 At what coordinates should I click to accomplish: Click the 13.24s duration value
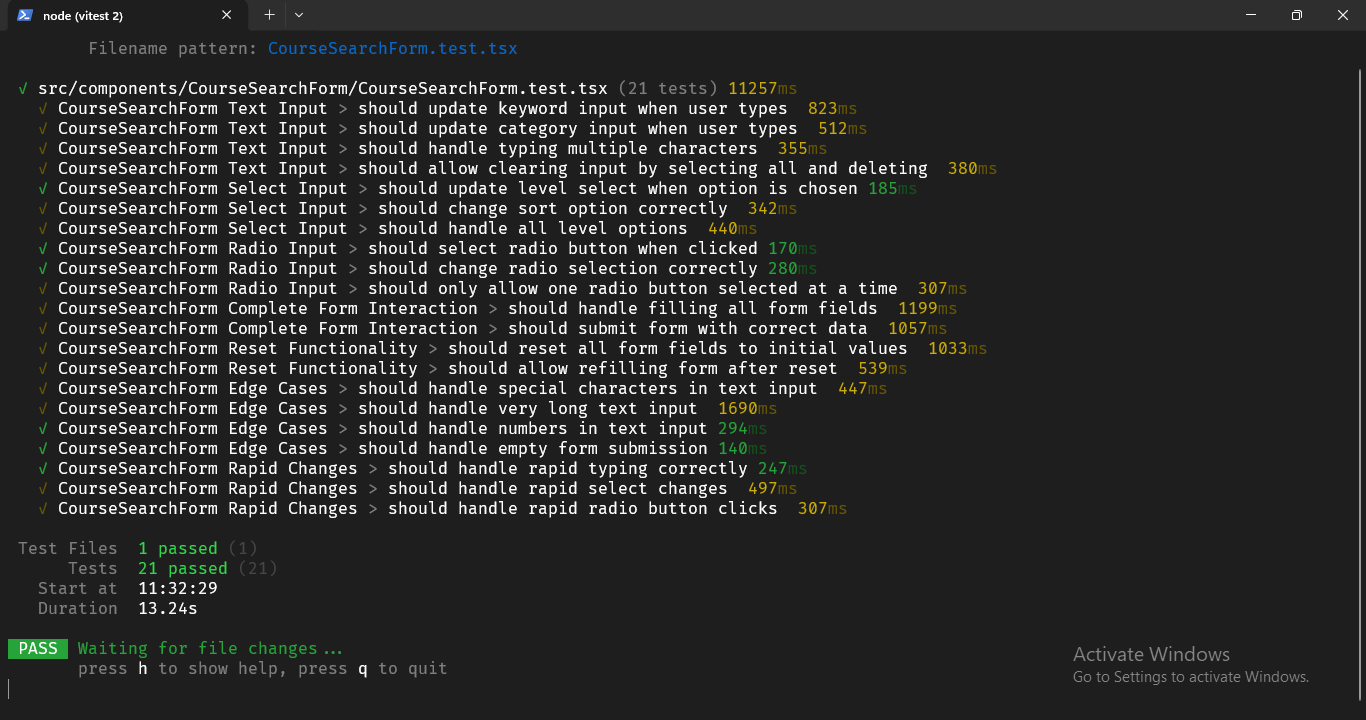[167, 608]
